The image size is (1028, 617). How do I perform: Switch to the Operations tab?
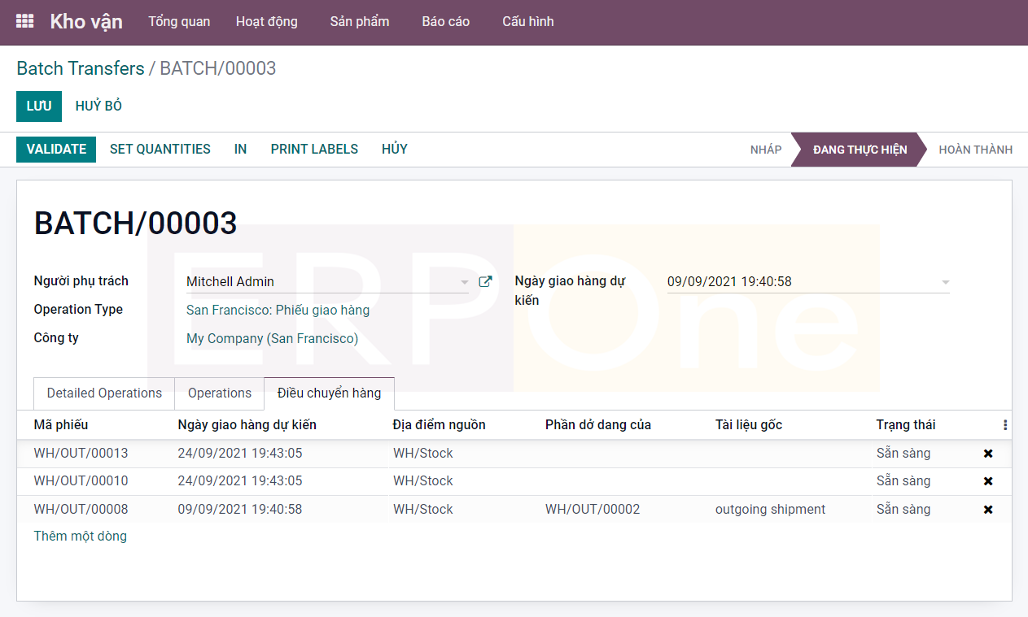(x=220, y=393)
